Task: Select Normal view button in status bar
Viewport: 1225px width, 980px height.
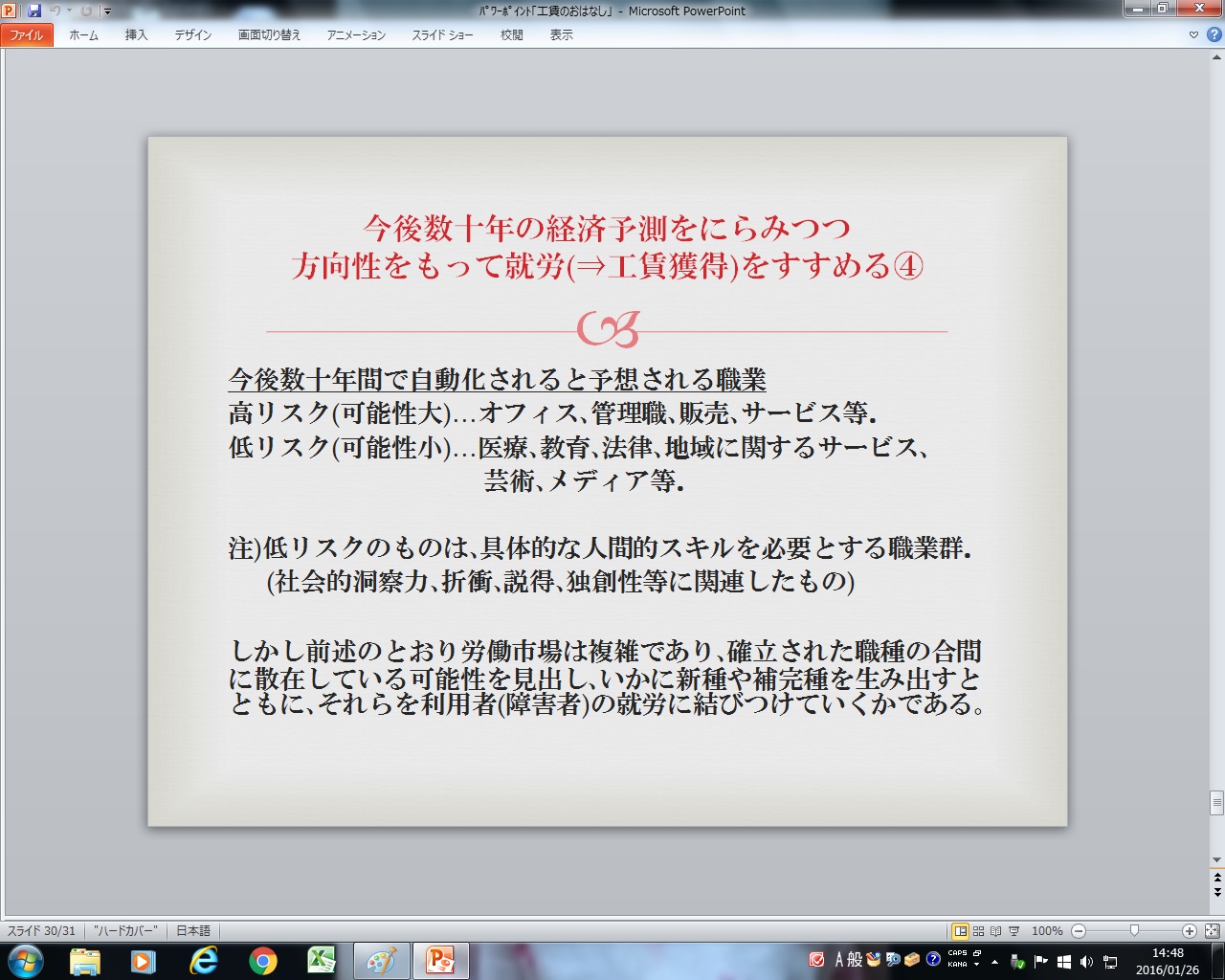Action: [960, 930]
